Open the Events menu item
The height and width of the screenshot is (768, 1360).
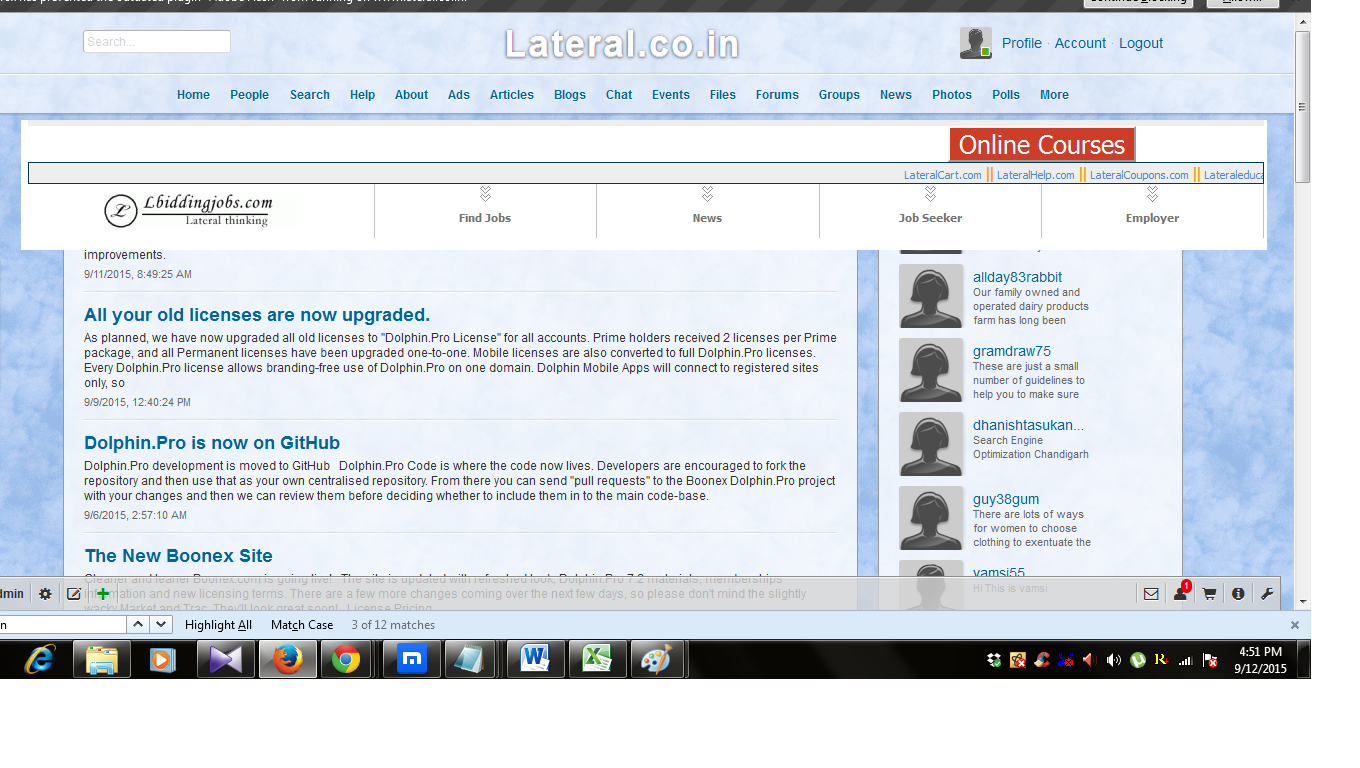pyautogui.click(x=671, y=95)
